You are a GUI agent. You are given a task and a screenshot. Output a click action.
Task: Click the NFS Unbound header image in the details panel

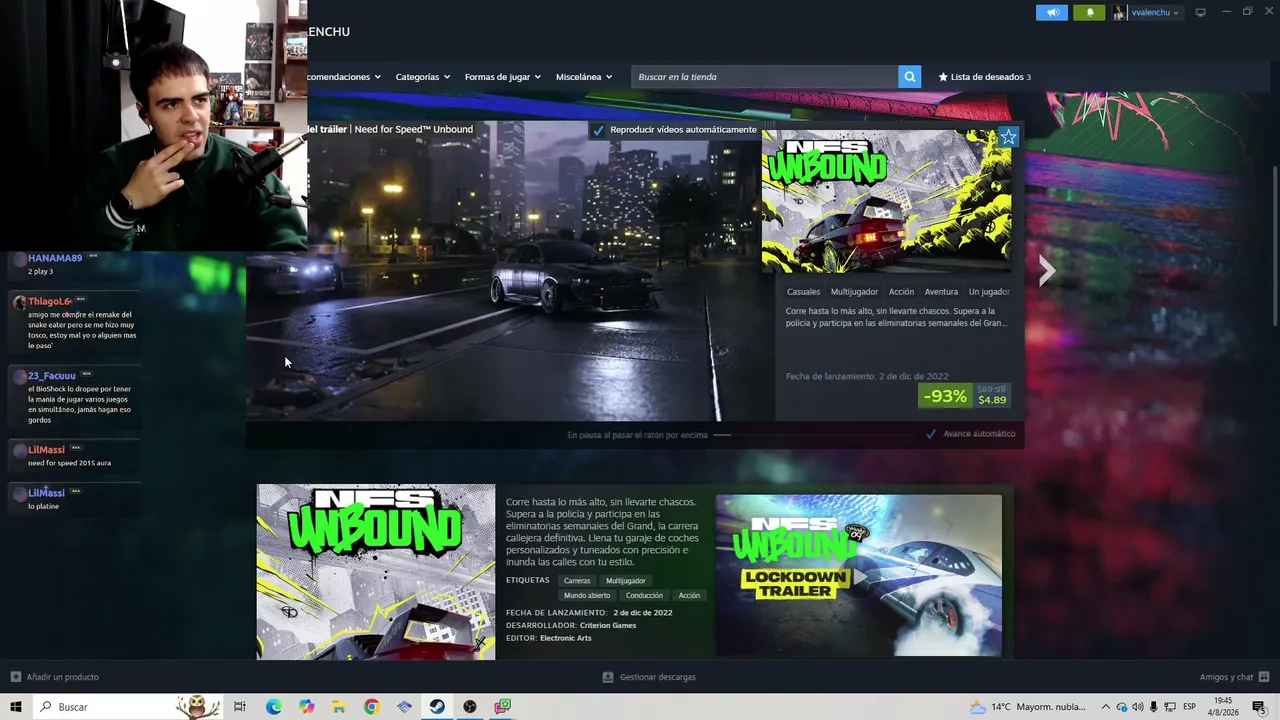(x=376, y=572)
